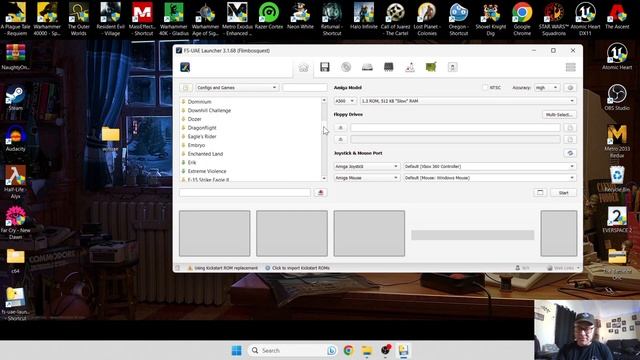Click the first empty screenshot thumbnail
Viewport: 640px width, 360px height.
click(215, 233)
